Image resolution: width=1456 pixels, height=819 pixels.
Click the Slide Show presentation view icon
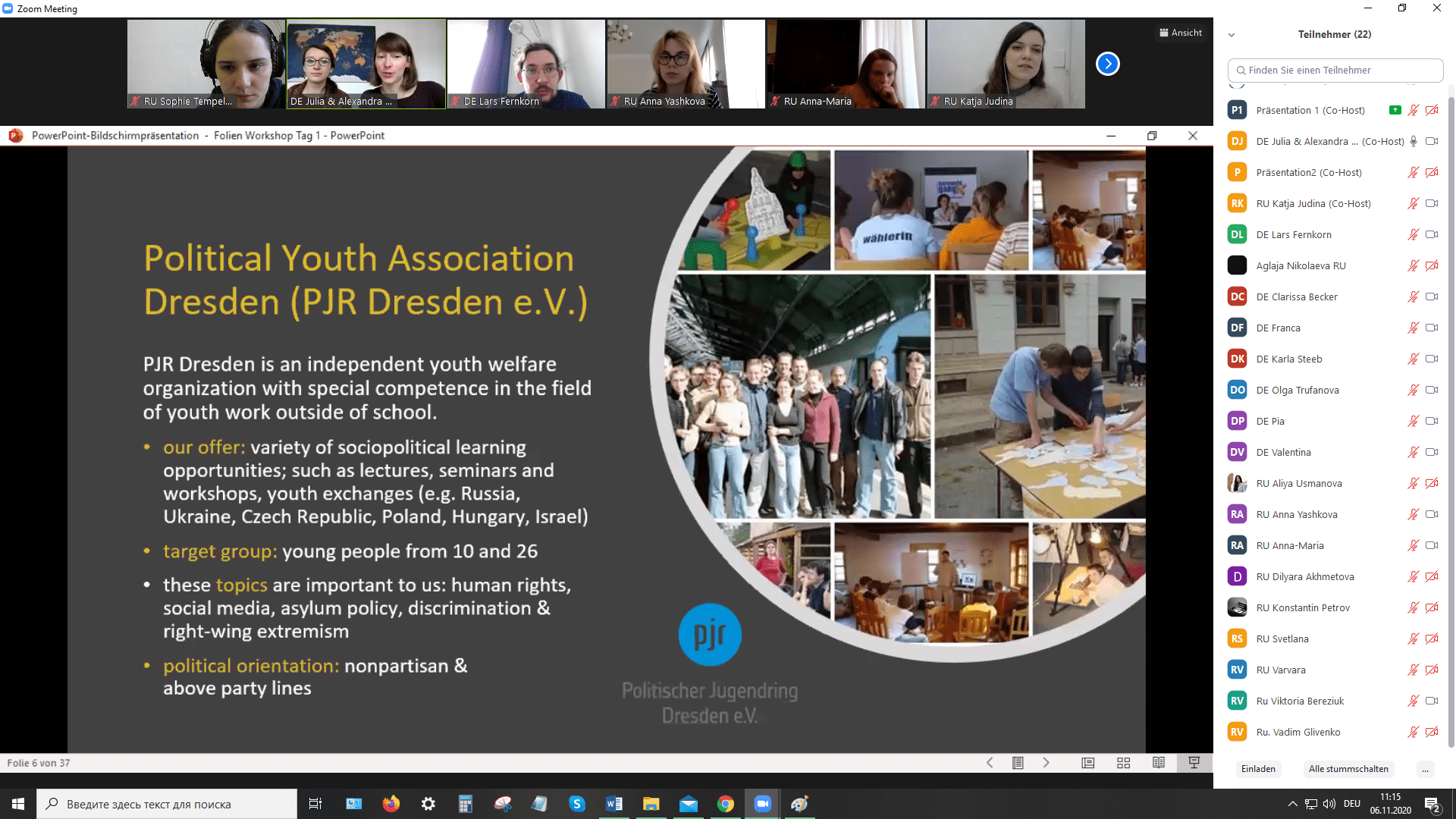[x=1194, y=763]
